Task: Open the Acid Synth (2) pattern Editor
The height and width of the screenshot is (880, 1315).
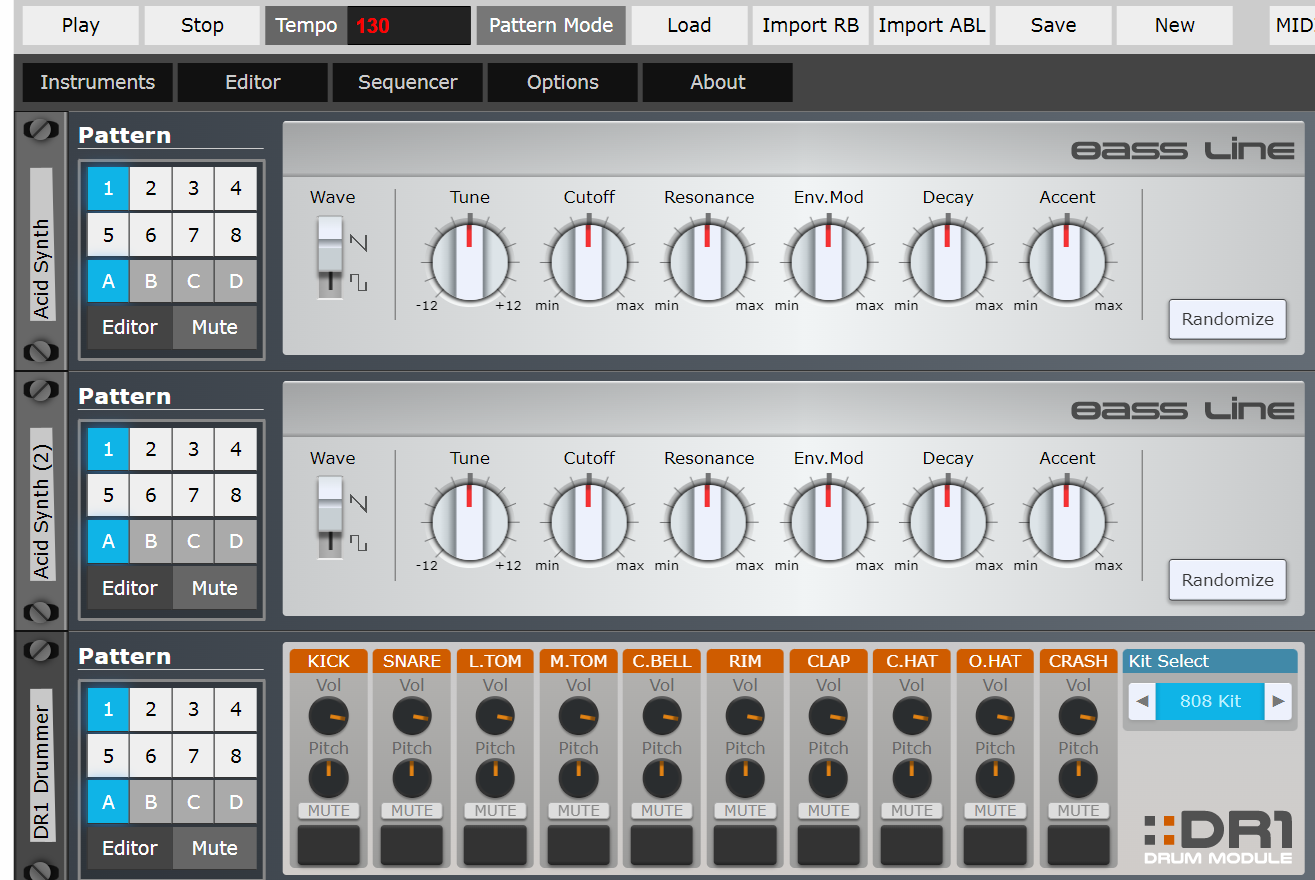Action: 130,588
